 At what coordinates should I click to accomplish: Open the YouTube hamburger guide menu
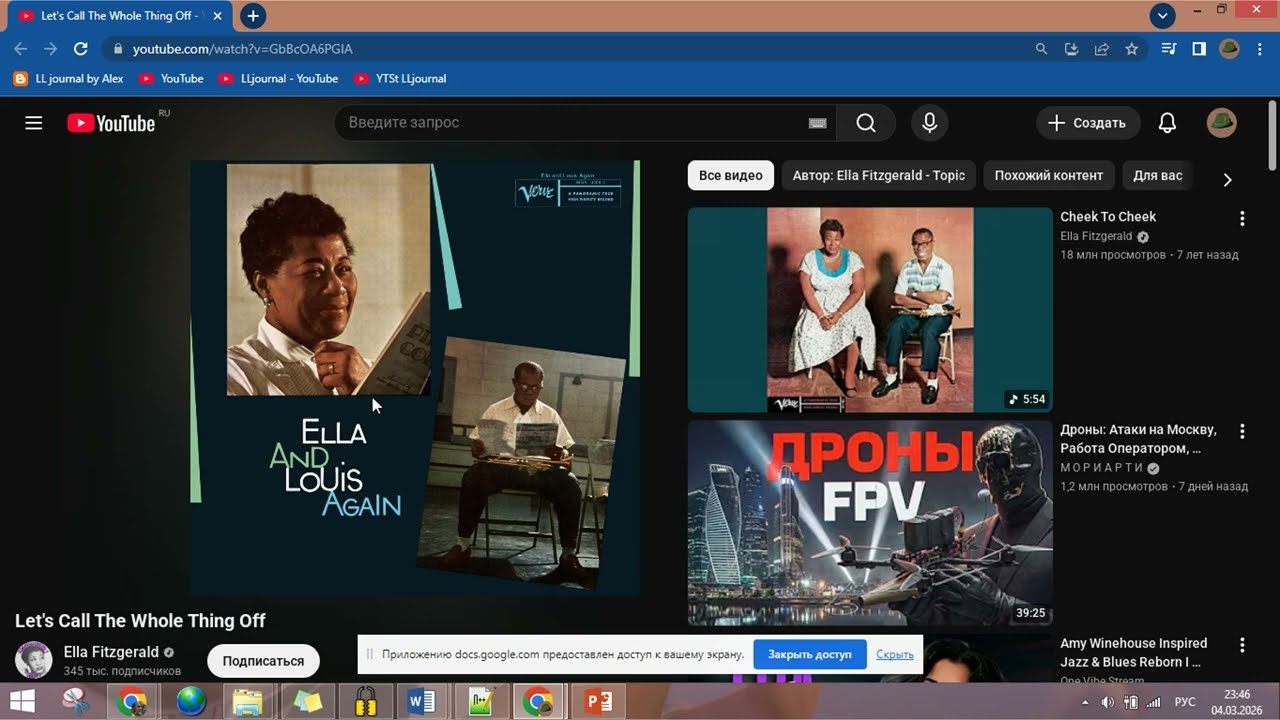point(34,123)
